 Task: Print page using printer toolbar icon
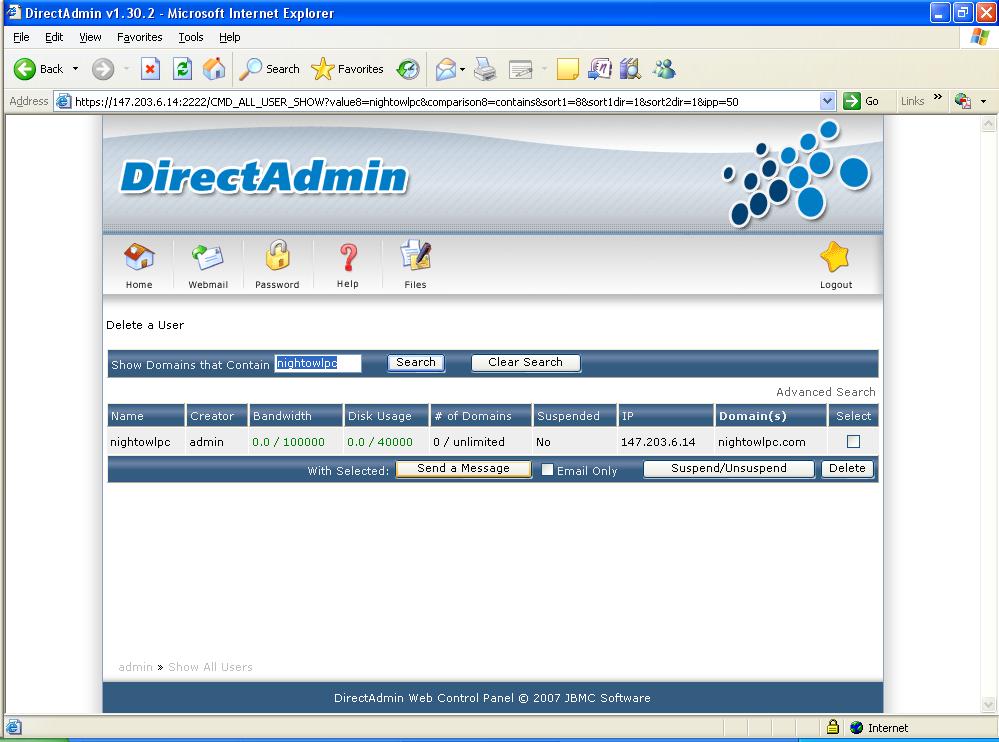485,69
